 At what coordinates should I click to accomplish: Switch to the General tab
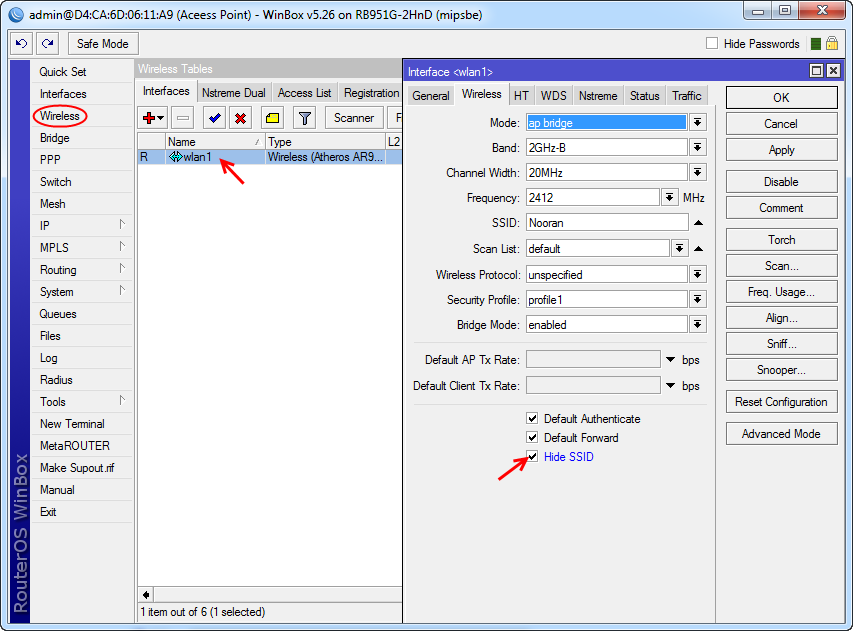tap(430, 96)
